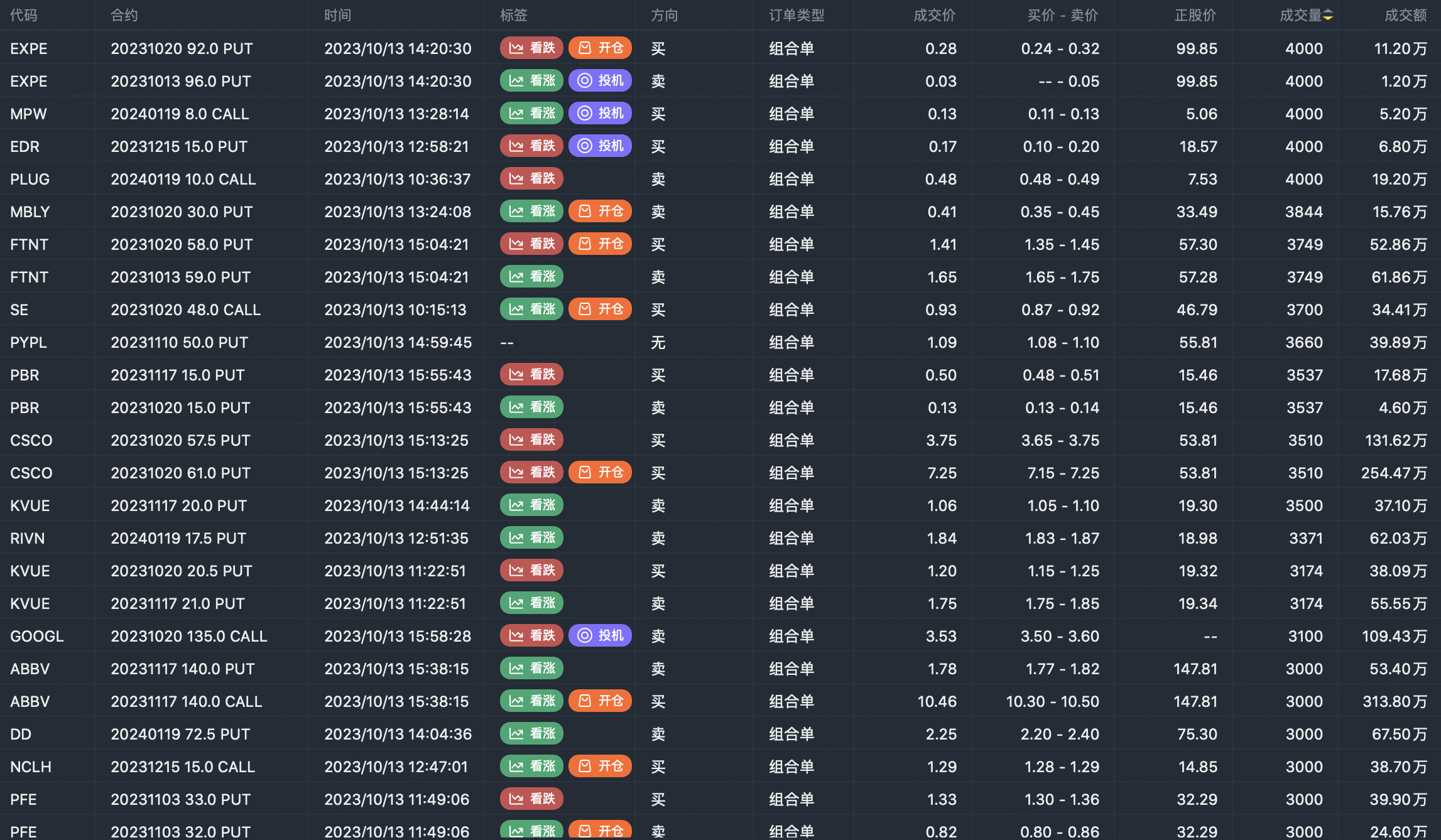Click the 看涨 tag in KVUE 20.0 PUT row
The height and width of the screenshot is (840, 1441).
pyautogui.click(x=531, y=505)
